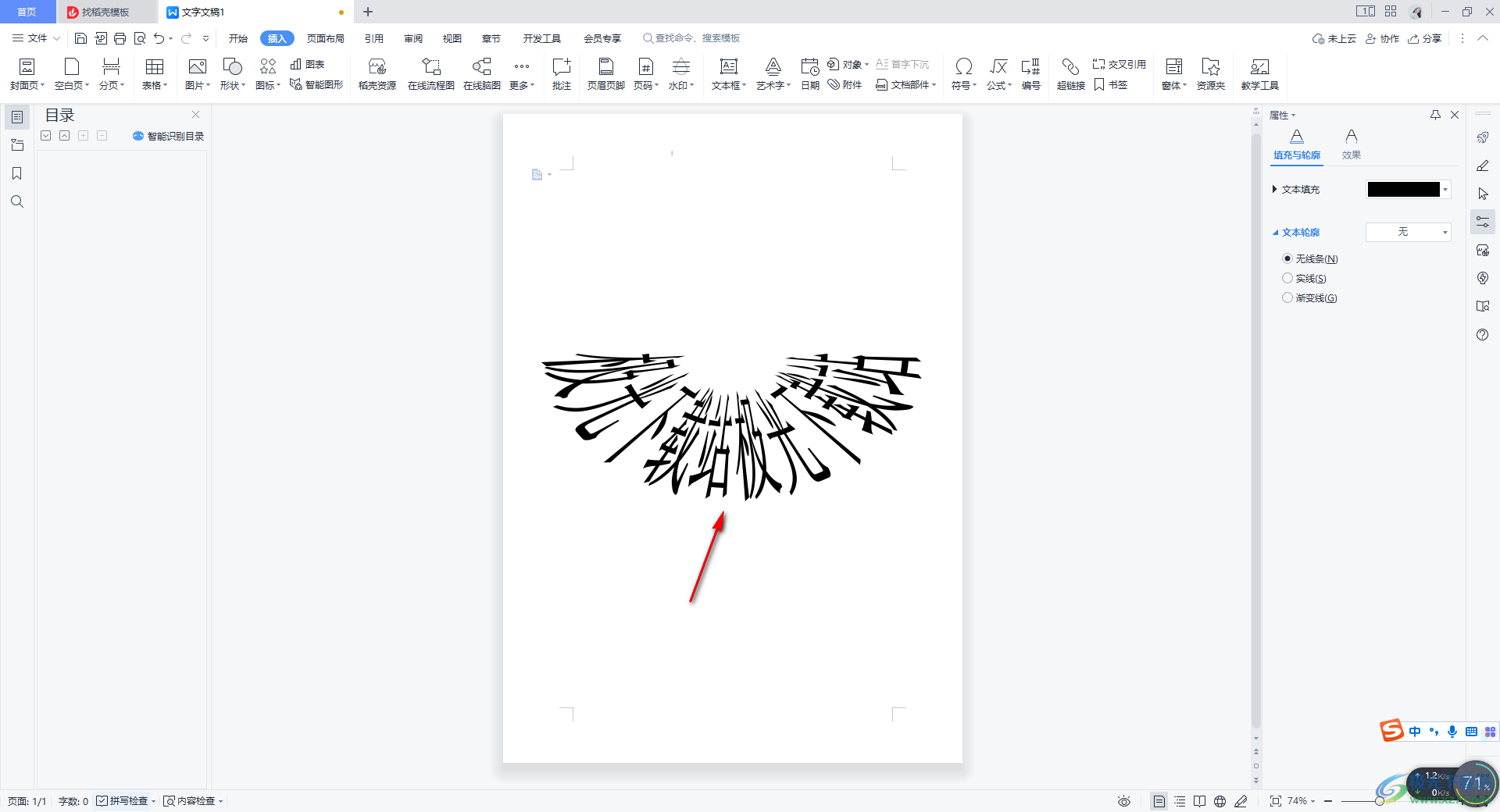This screenshot has width=1500, height=812.
Task: Insert a hyperlink
Action: (1071, 75)
